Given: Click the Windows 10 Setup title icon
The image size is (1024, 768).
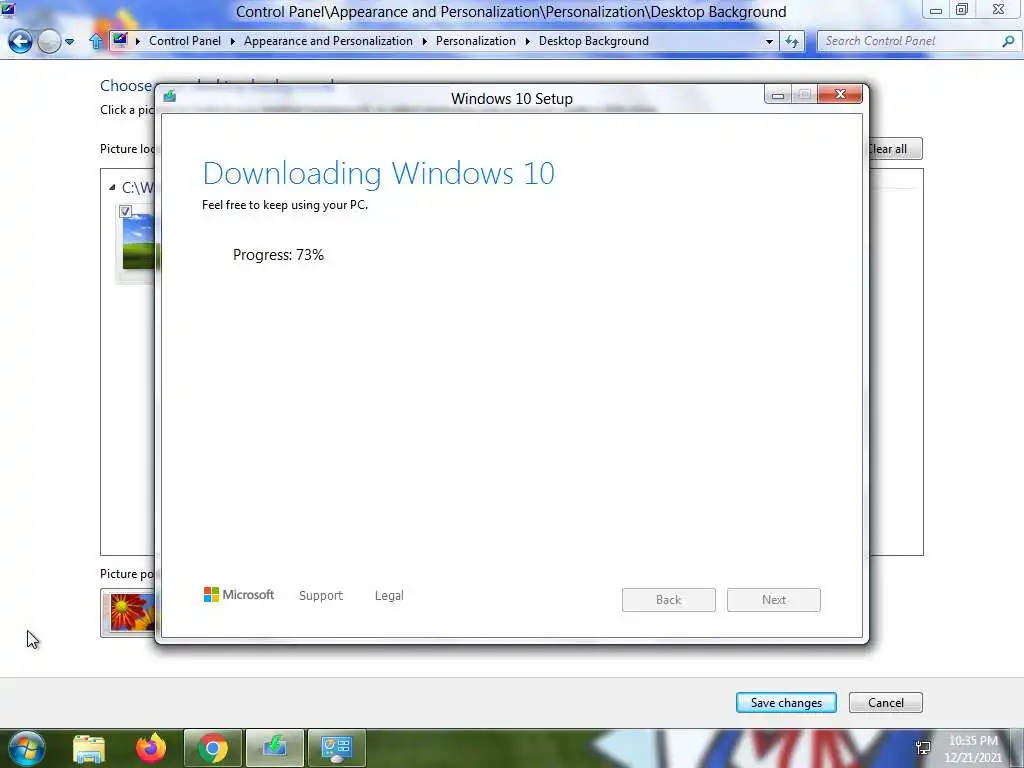Looking at the screenshot, I should pyautogui.click(x=170, y=97).
